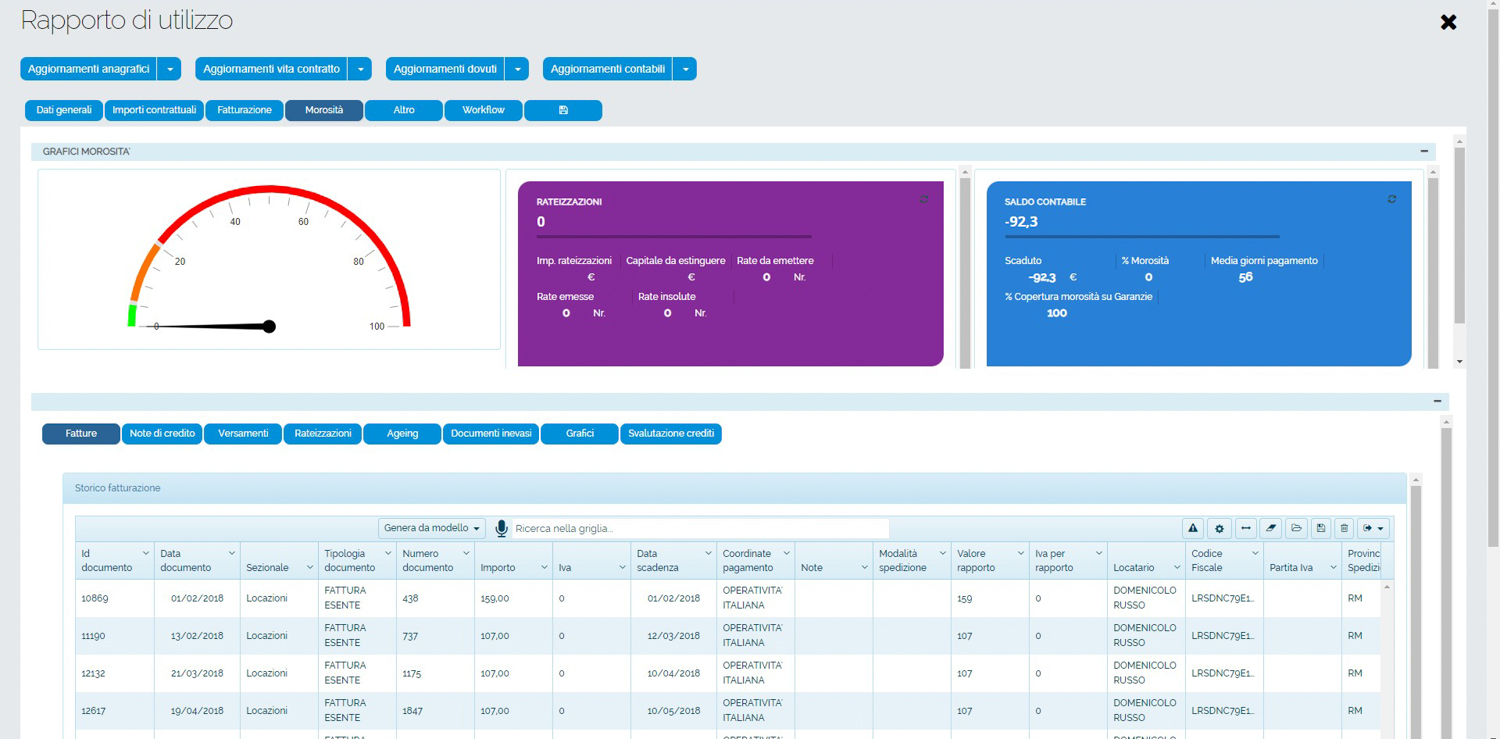The height and width of the screenshot is (739, 1500).
Task: Collapse the Grafici Morosità panel
Action: 1424,151
